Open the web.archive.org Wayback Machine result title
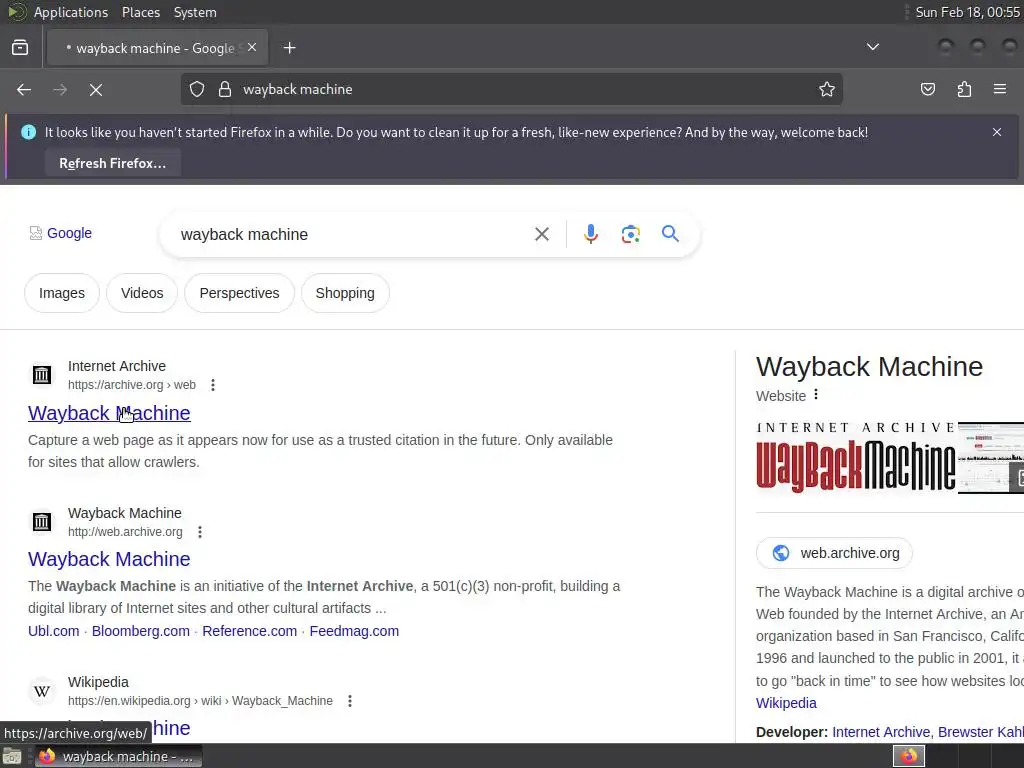This screenshot has height=768, width=1024. click(x=109, y=559)
